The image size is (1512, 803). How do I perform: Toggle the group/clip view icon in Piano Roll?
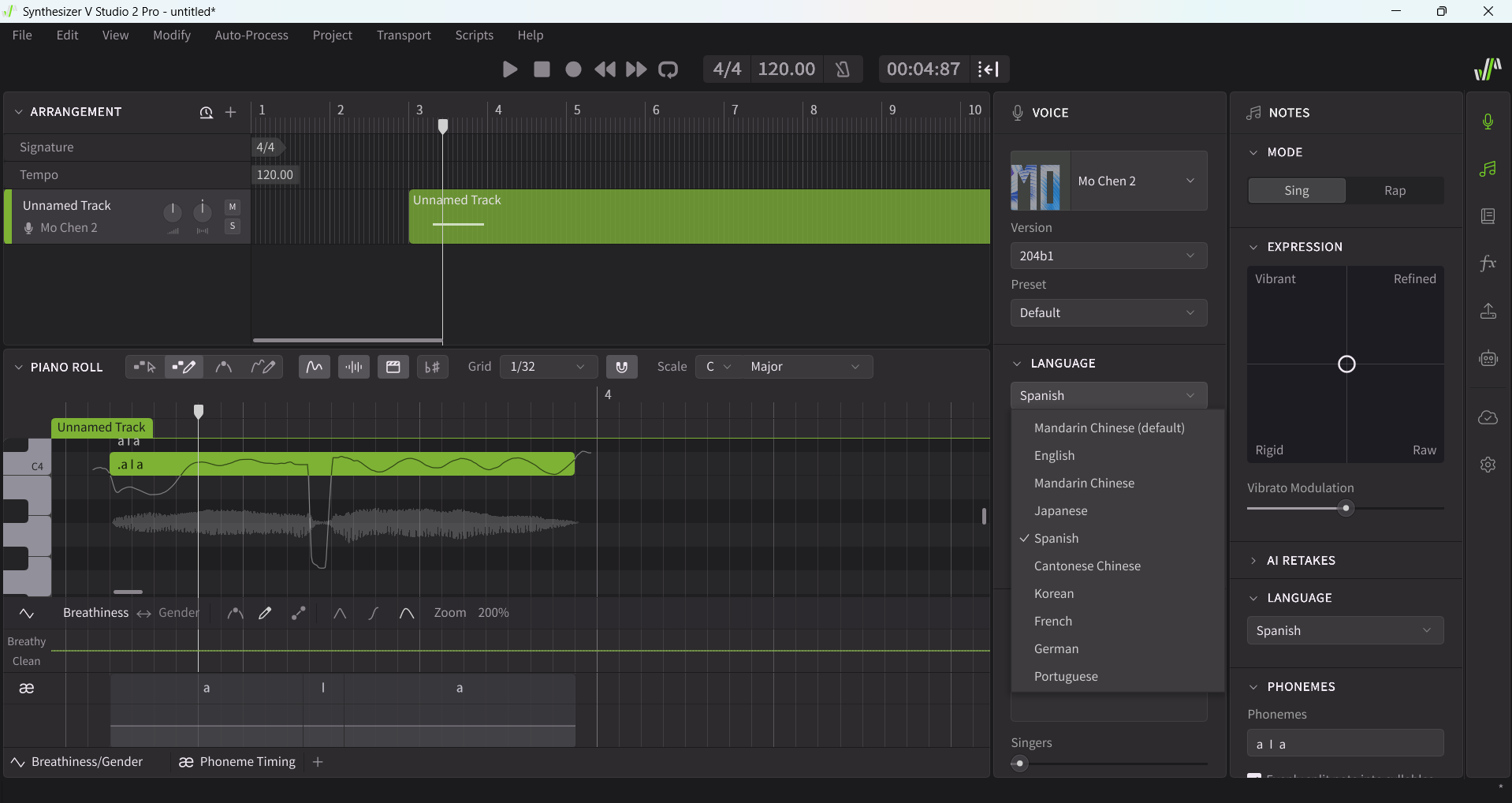click(393, 367)
